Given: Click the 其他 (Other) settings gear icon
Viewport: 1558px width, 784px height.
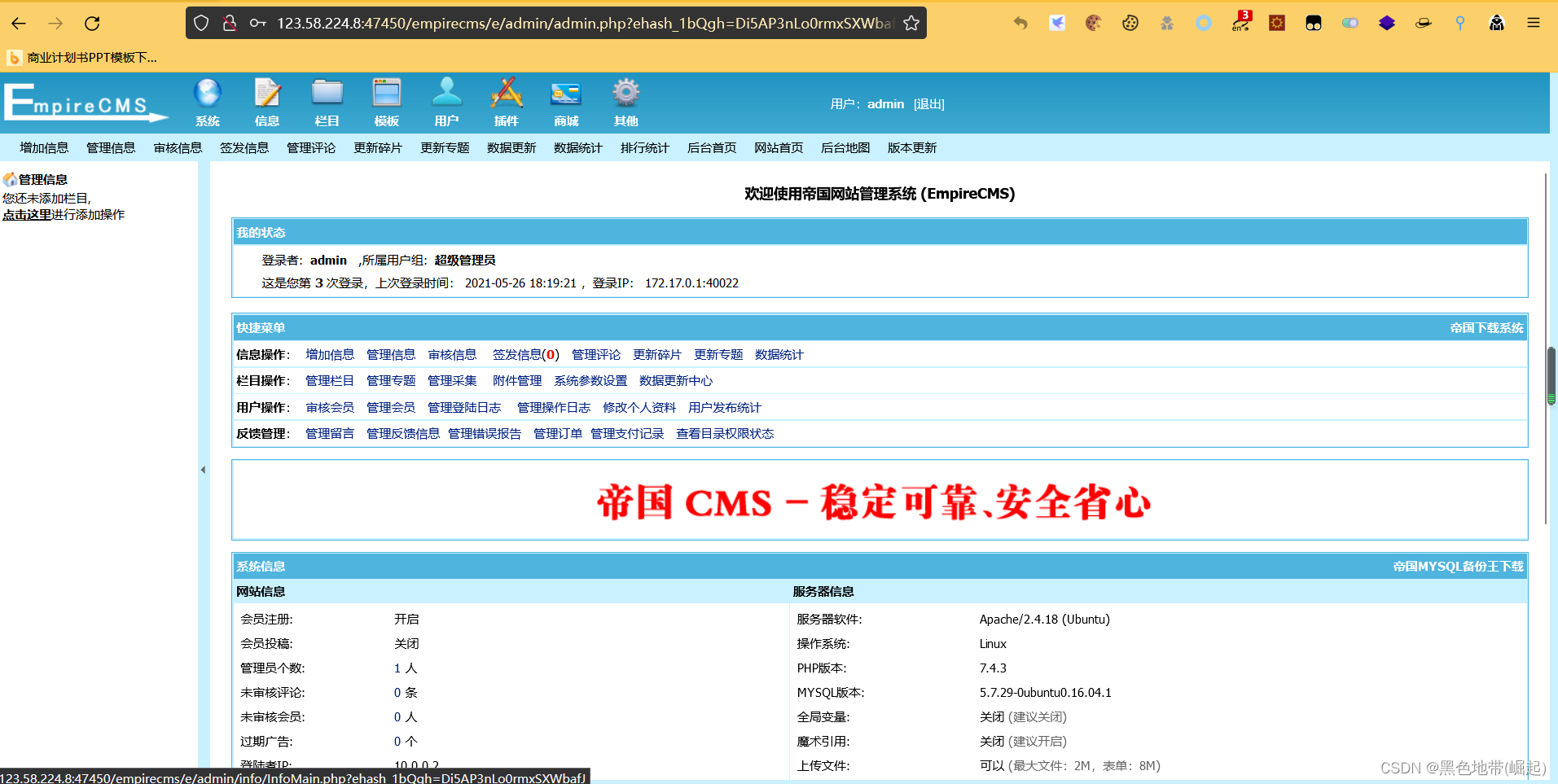Looking at the screenshot, I should (625, 96).
